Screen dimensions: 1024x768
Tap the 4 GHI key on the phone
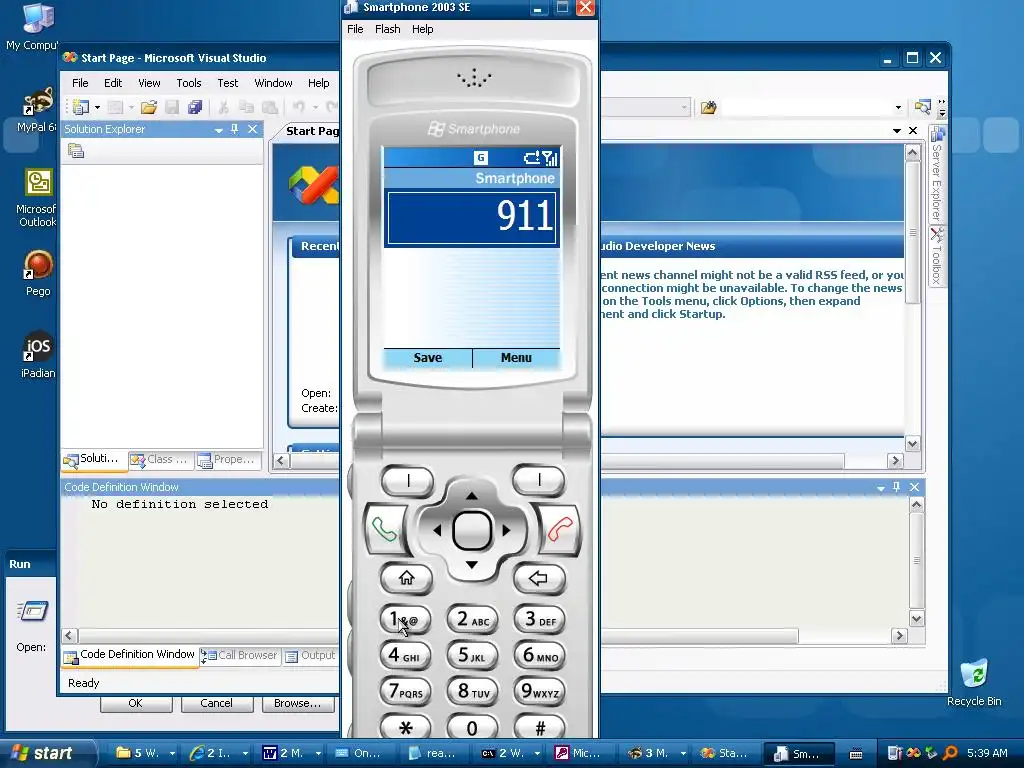pyautogui.click(x=405, y=655)
